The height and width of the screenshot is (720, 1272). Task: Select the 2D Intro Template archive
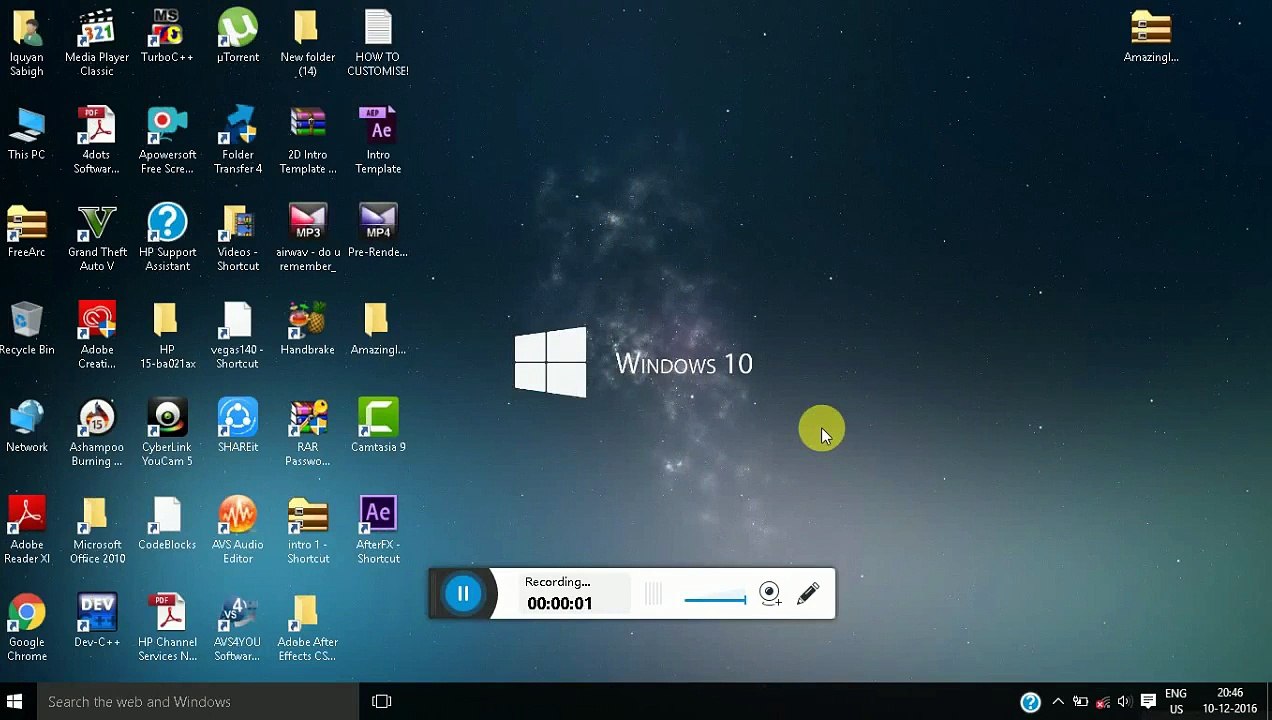tap(307, 141)
